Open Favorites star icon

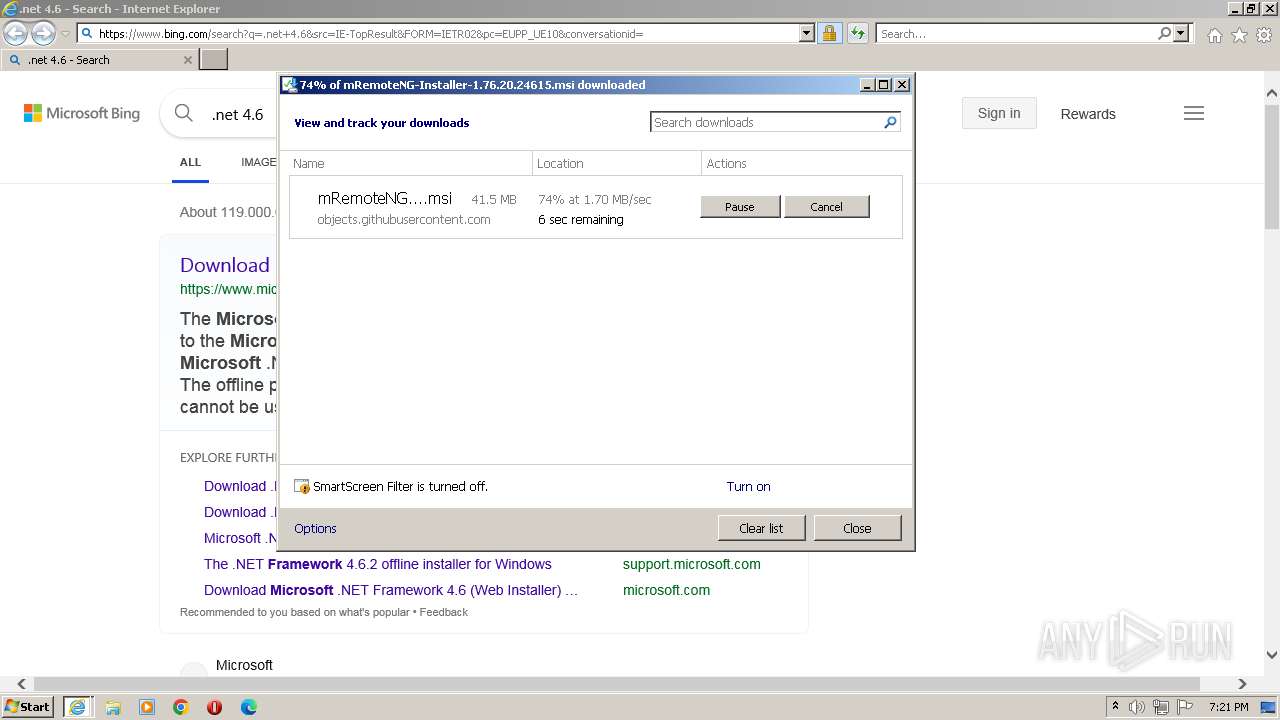1239,35
